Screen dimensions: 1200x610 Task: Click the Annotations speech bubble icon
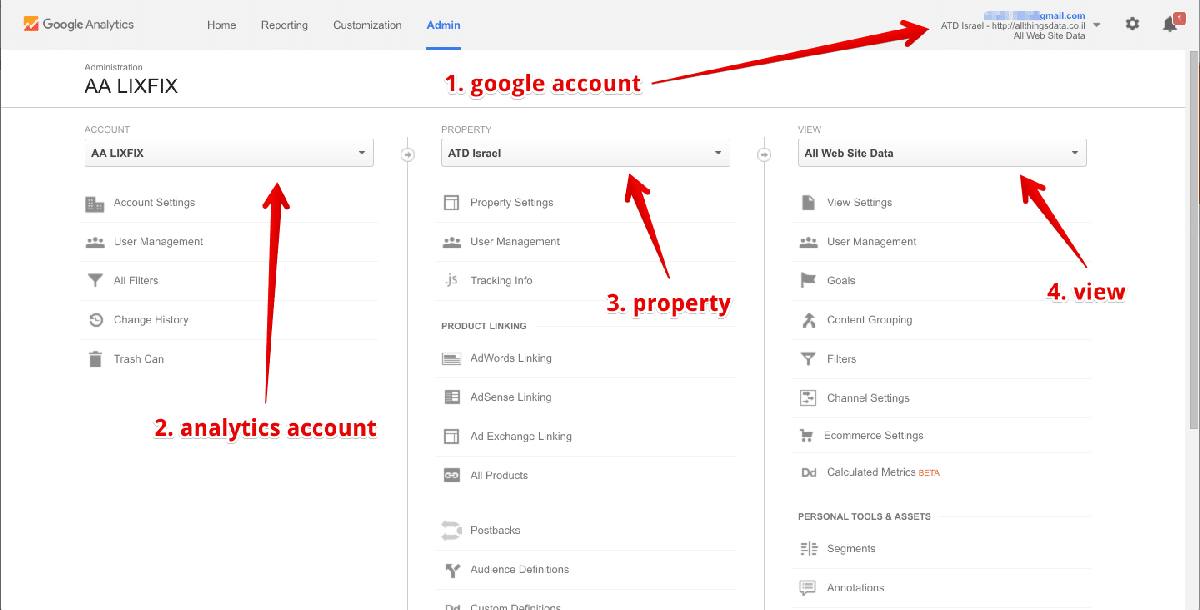coord(808,588)
